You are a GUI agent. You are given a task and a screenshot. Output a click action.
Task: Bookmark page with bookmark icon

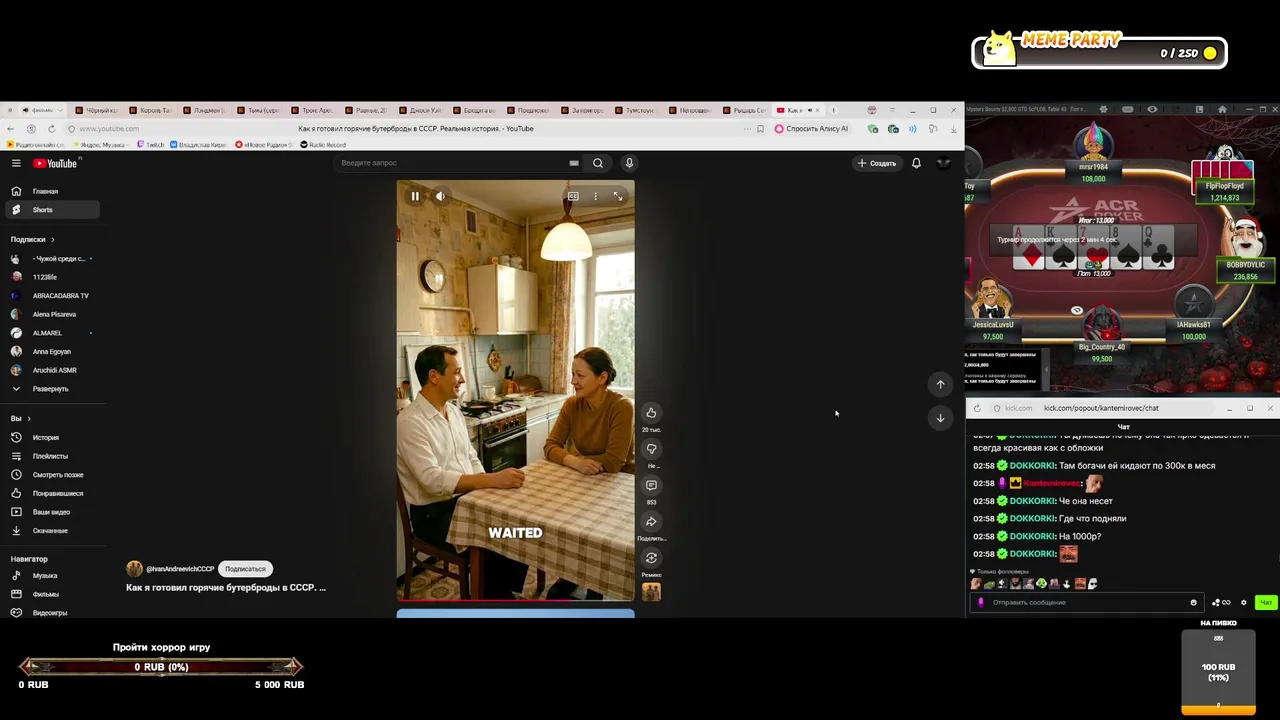[x=761, y=129]
